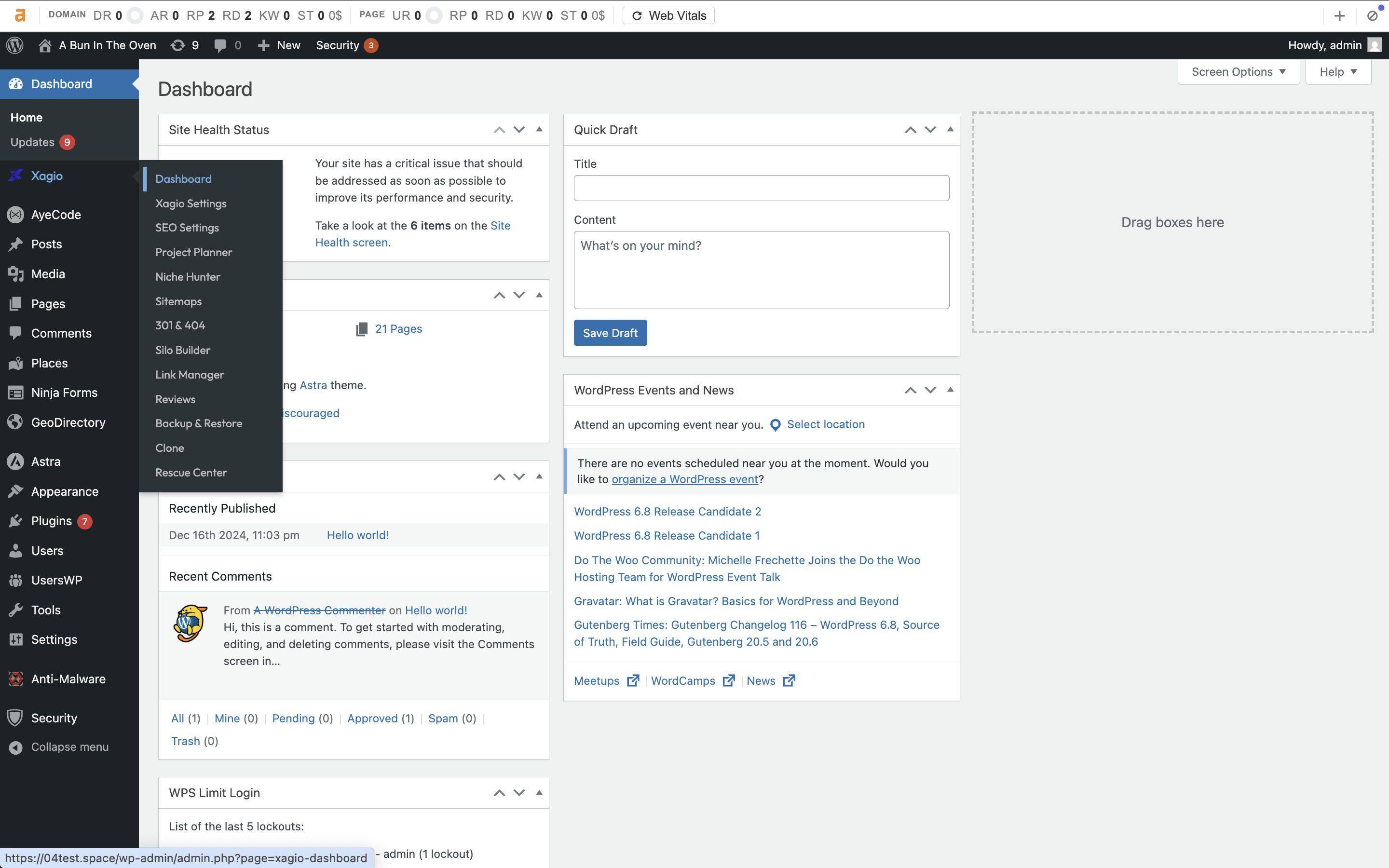The width and height of the screenshot is (1389, 868).
Task: Open Security item in admin bar
Action: tap(347, 45)
